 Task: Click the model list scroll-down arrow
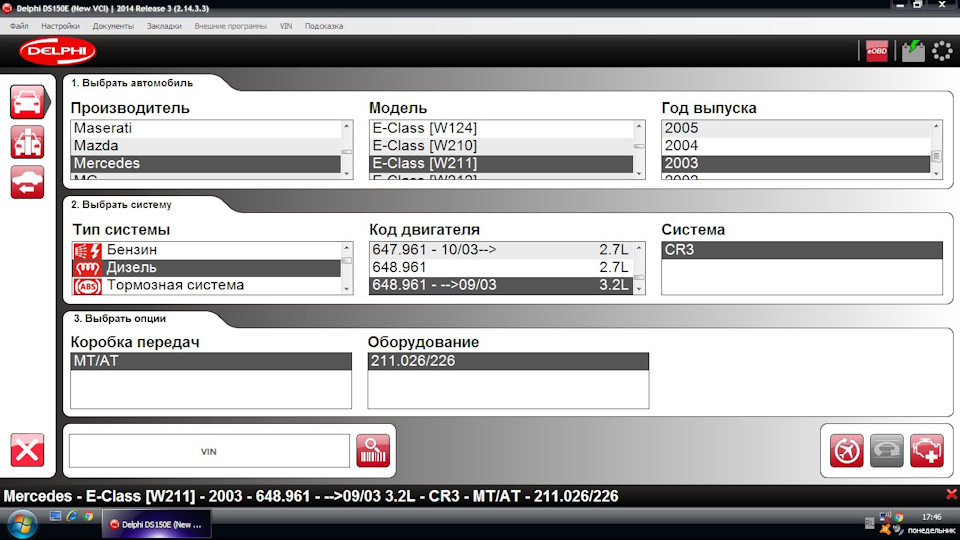click(x=639, y=173)
